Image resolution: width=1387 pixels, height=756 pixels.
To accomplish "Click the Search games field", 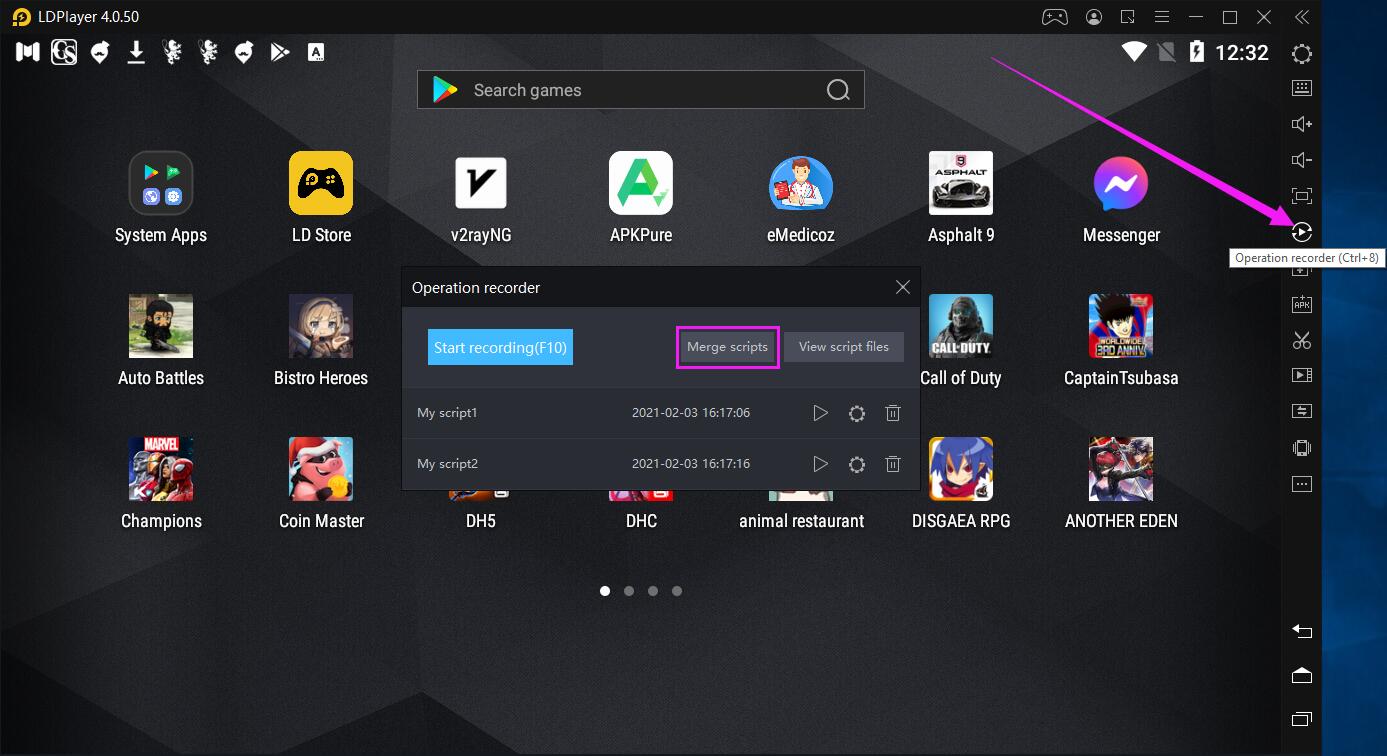I will 641,90.
